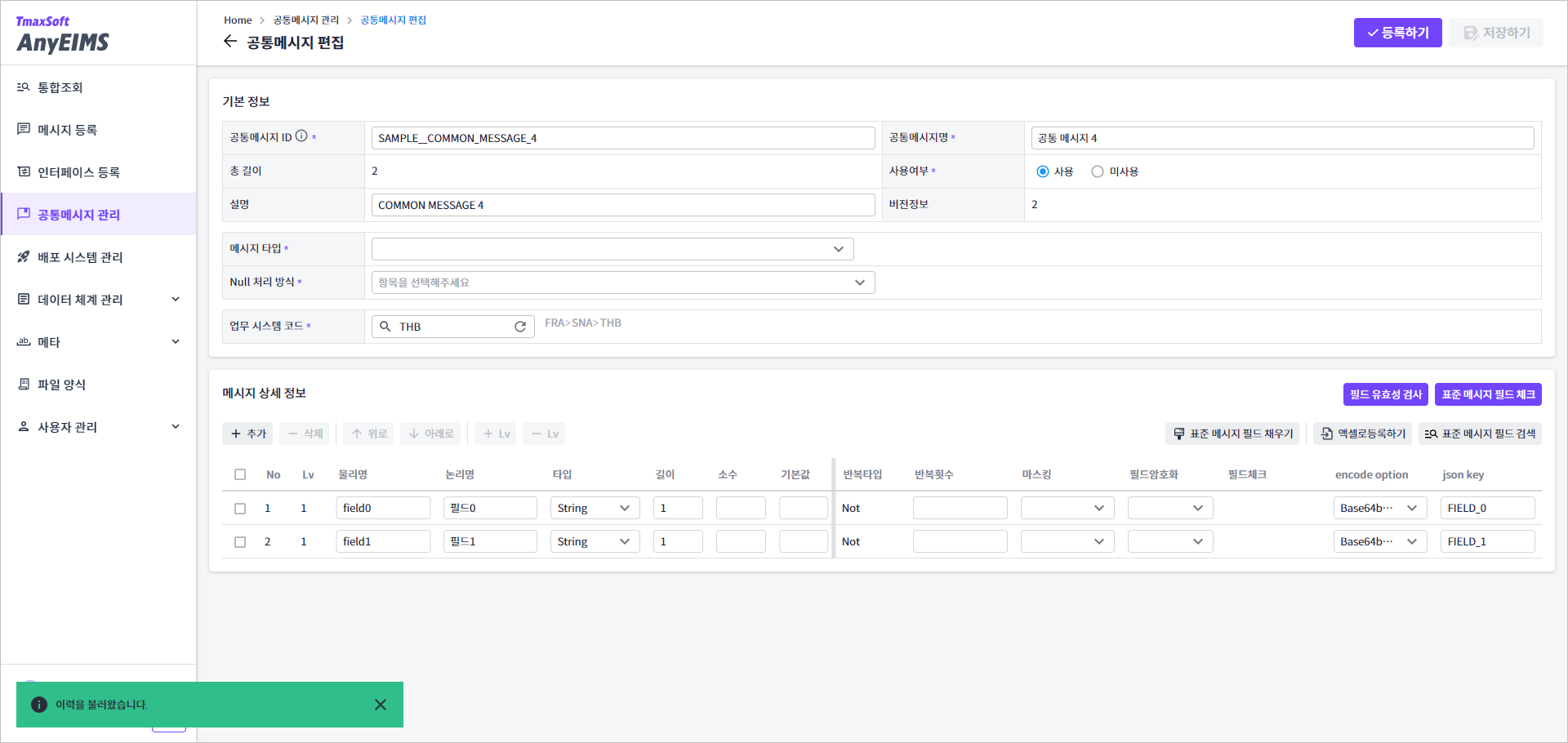
Task: Click the 논리명 필드1 input
Action: tap(490, 541)
